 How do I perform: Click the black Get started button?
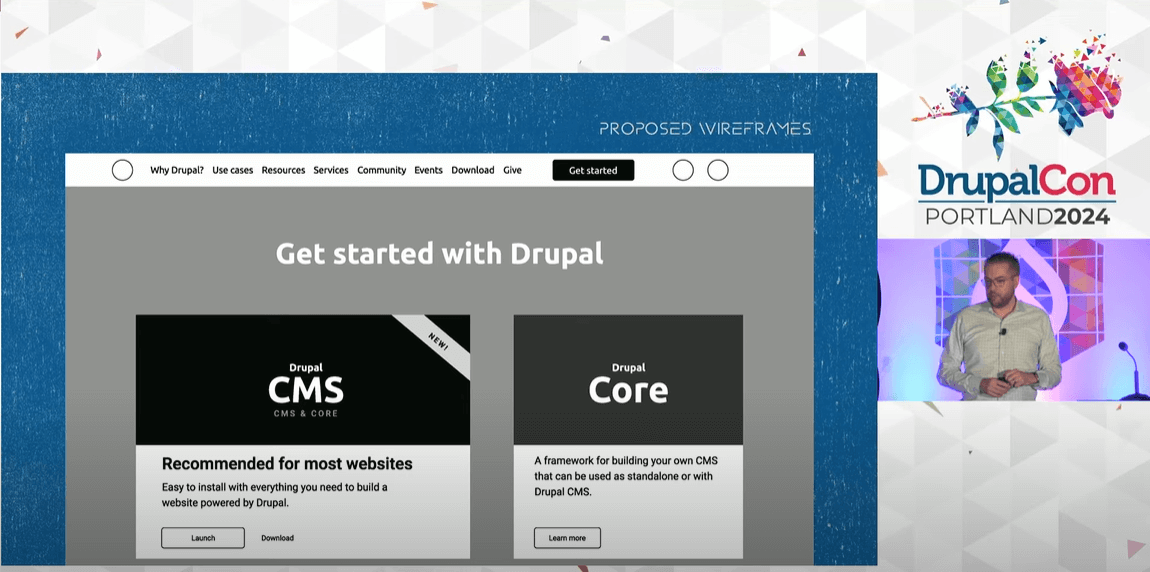click(593, 170)
